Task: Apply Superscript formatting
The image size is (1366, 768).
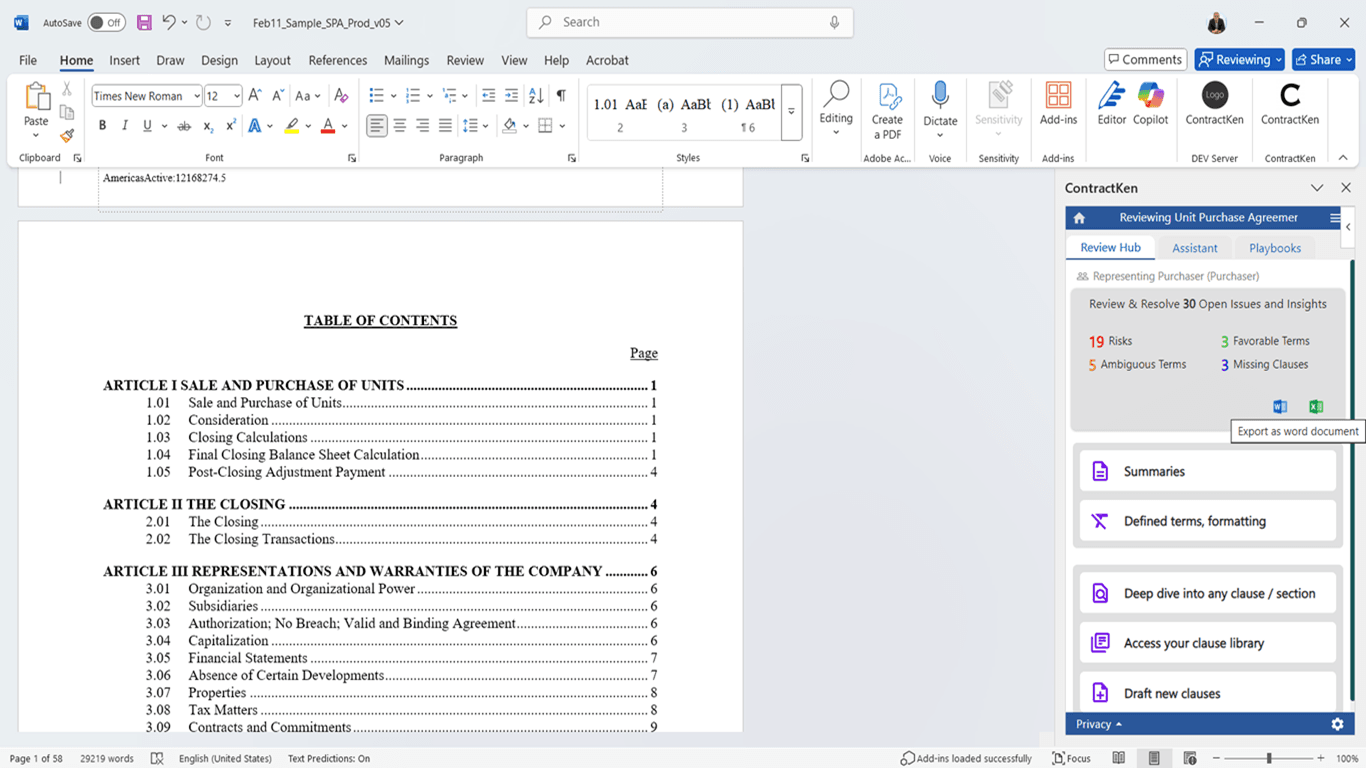Action: [231, 126]
